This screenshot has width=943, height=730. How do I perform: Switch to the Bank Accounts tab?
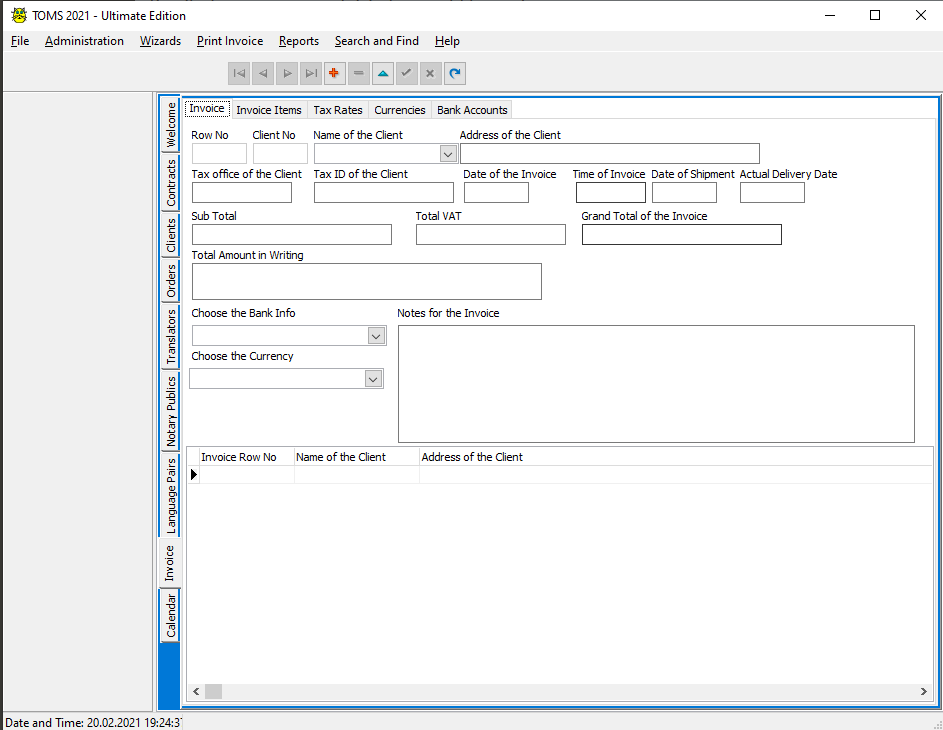471,109
